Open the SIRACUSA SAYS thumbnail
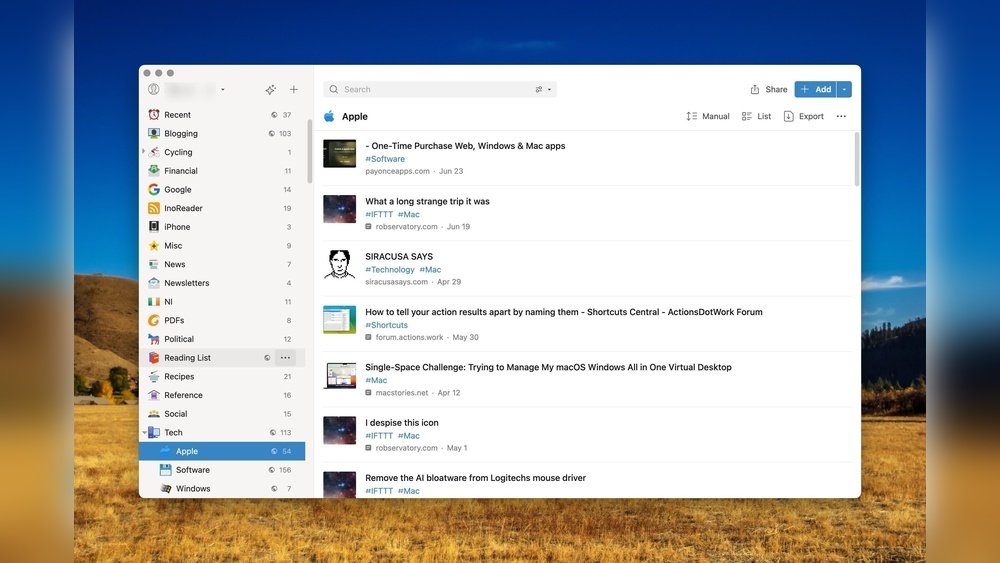Image resolution: width=1000 pixels, height=563 pixels. pyautogui.click(x=339, y=264)
